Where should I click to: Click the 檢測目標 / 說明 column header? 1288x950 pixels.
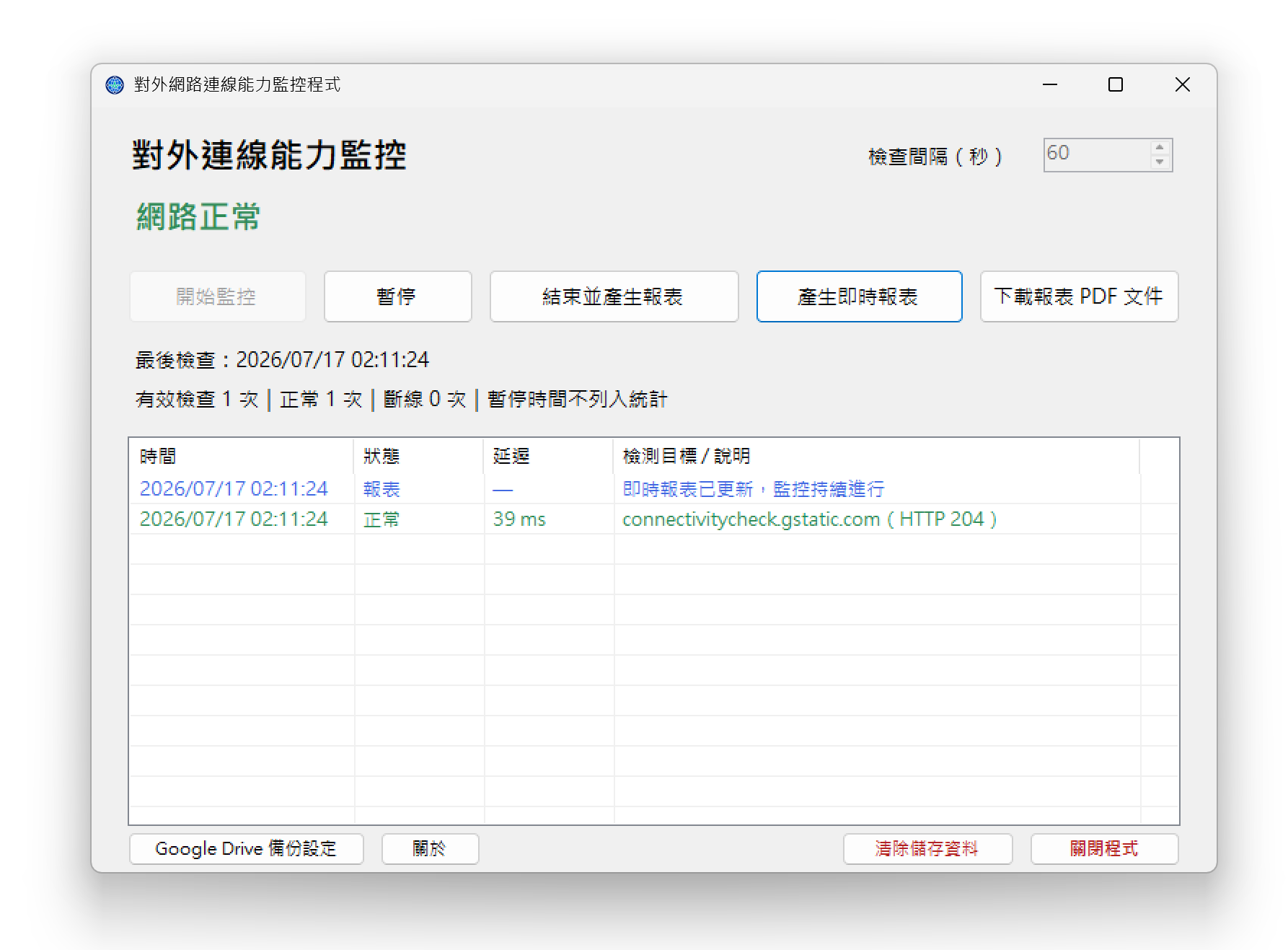[877, 456]
